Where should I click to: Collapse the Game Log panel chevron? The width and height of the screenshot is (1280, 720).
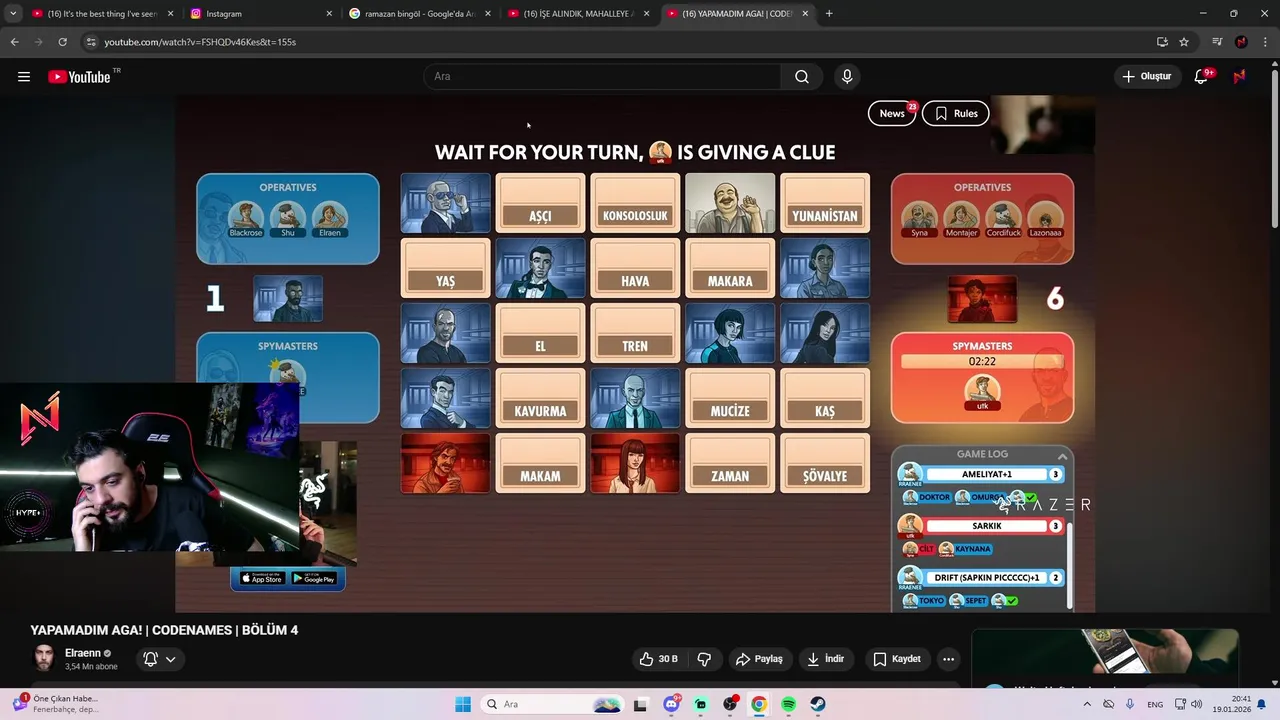click(x=1062, y=456)
